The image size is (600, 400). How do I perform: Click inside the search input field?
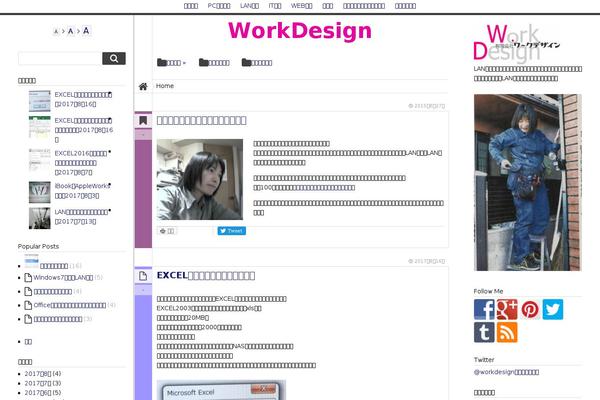pos(60,58)
